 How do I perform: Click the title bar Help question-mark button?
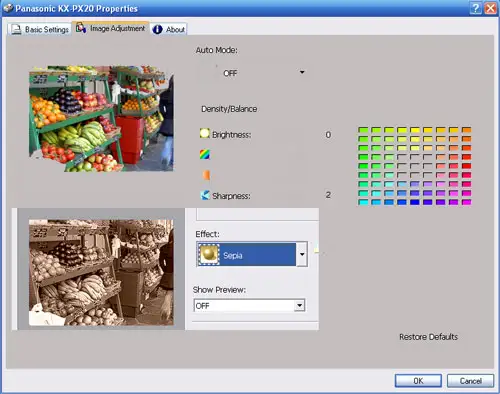tap(476, 8)
